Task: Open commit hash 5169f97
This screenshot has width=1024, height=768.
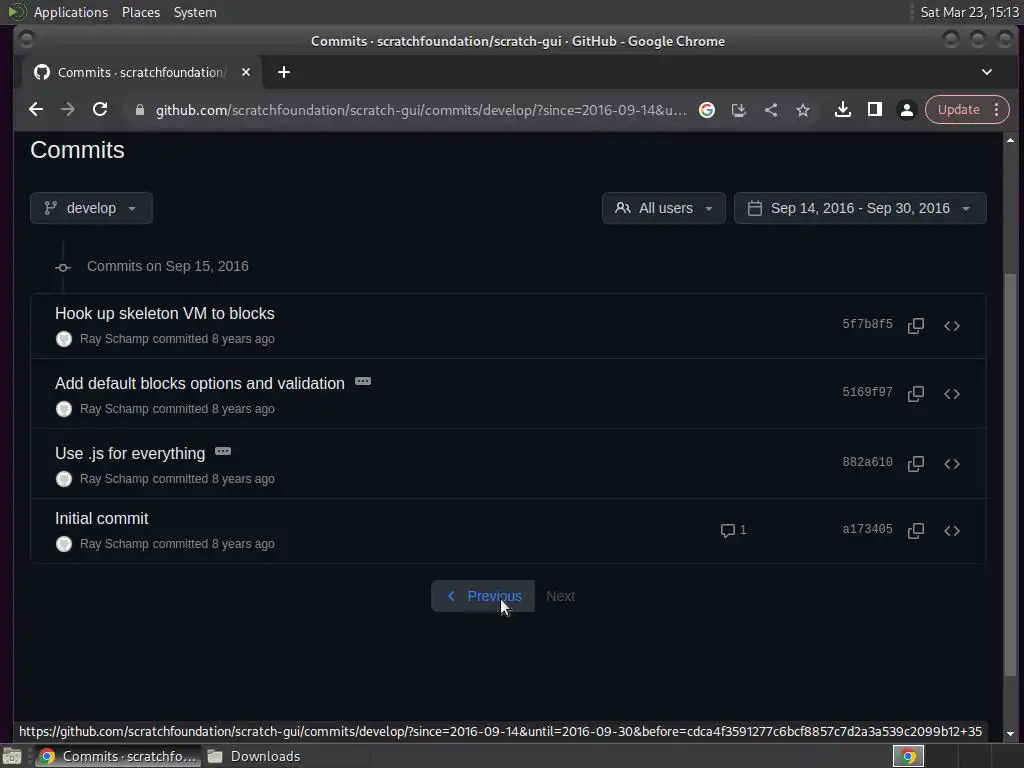Action: coord(867,392)
